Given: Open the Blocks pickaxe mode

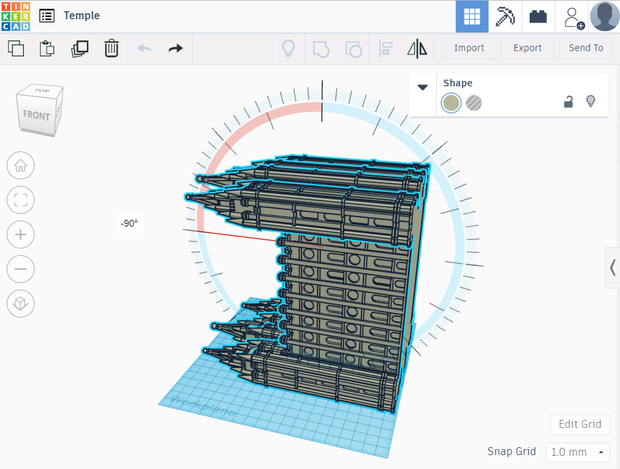Looking at the screenshot, I should point(505,17).
